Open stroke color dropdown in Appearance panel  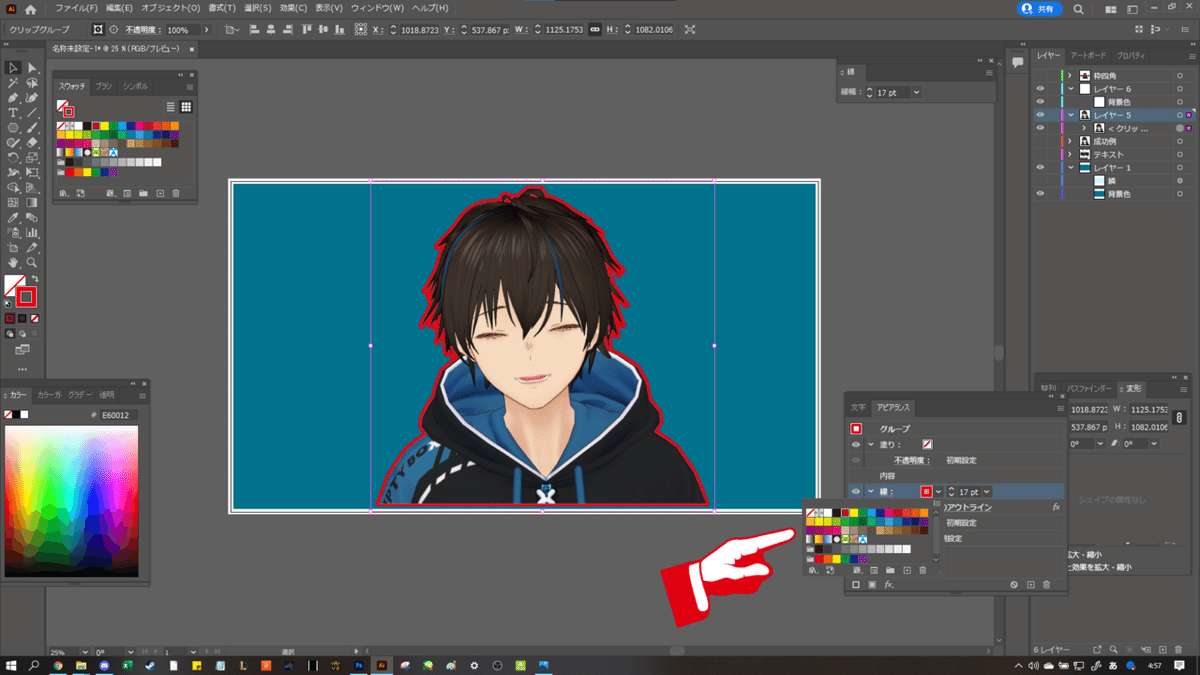pos(939,492)
